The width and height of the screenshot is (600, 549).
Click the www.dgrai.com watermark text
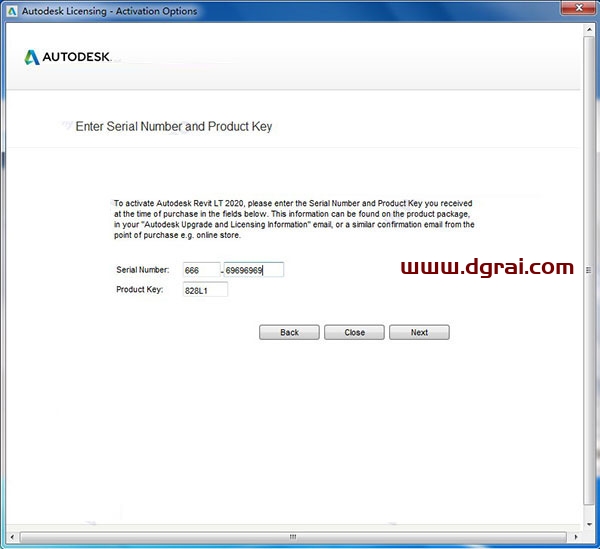pyautogui.click(x=487, y=267)
